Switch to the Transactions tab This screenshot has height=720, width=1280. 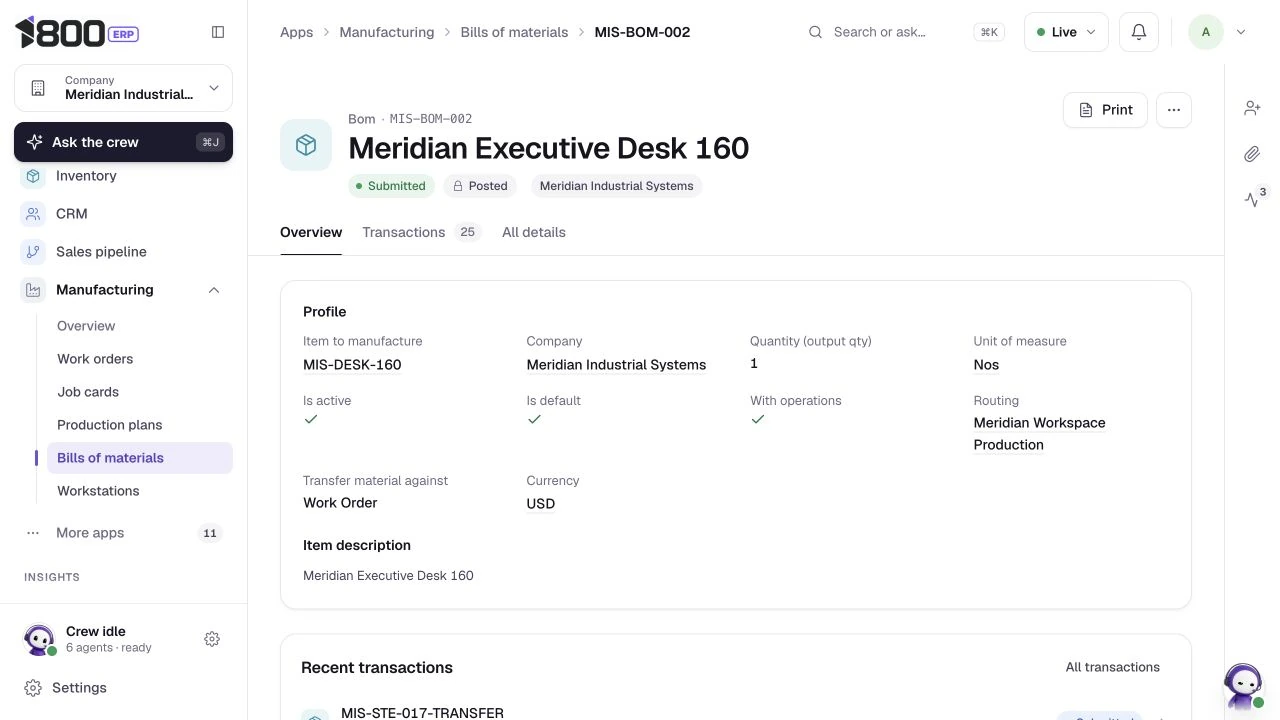pyautogui.click(x=421, y=232)
